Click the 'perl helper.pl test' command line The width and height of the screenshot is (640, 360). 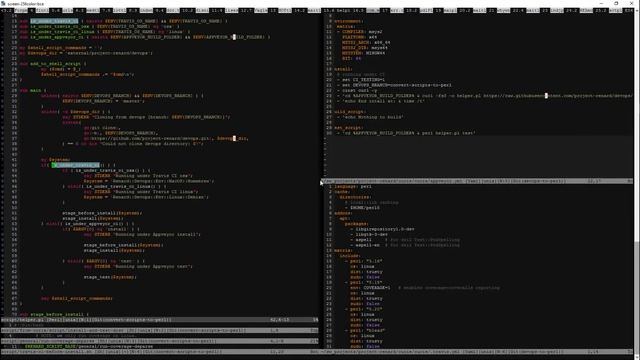tap(406, 133)
